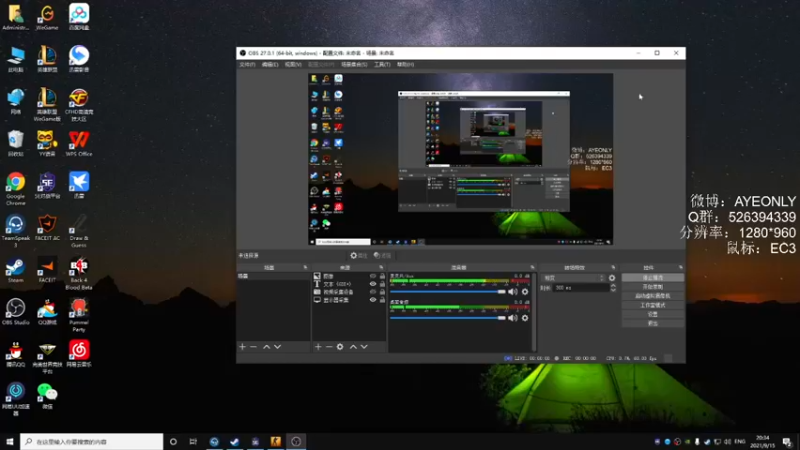Click OBS icon in the taskbar
This screenshot has width=800, height=450.
(296, 441)
